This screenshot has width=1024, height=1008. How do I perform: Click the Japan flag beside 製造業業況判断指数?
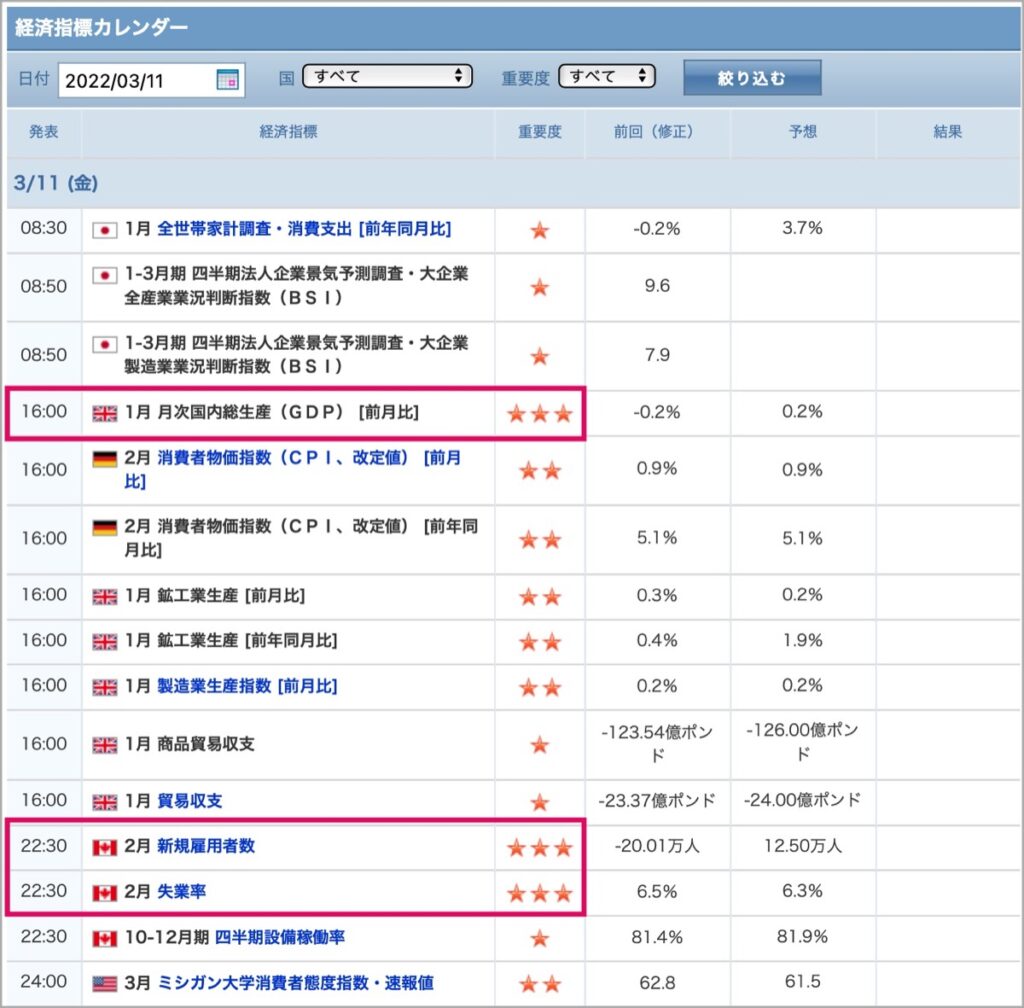click(x=104, y=344)
